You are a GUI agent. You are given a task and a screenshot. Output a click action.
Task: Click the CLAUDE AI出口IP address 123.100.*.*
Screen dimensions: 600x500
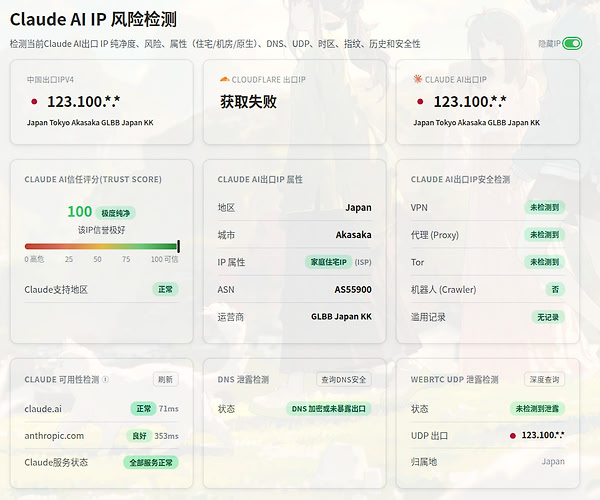[470, 101]
